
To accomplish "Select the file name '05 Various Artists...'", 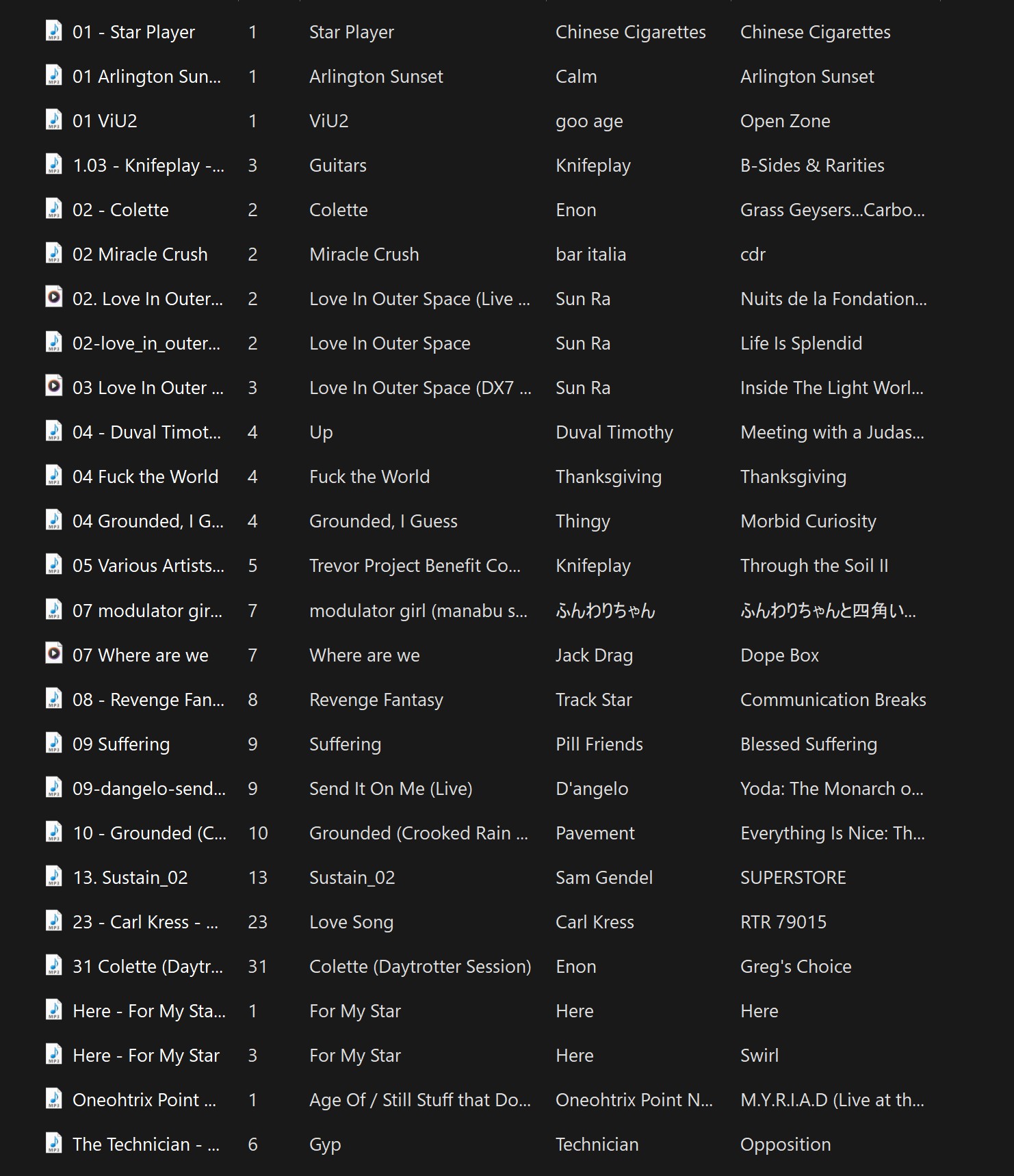I will point(148,566).
